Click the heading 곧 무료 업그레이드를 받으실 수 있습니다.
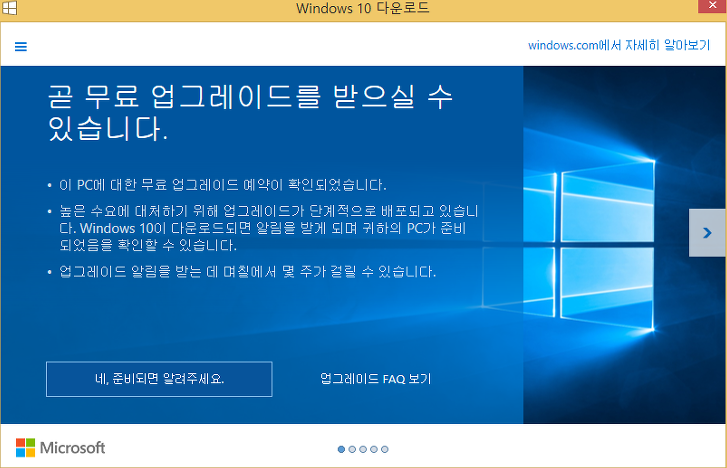 [x=250, y=113]
